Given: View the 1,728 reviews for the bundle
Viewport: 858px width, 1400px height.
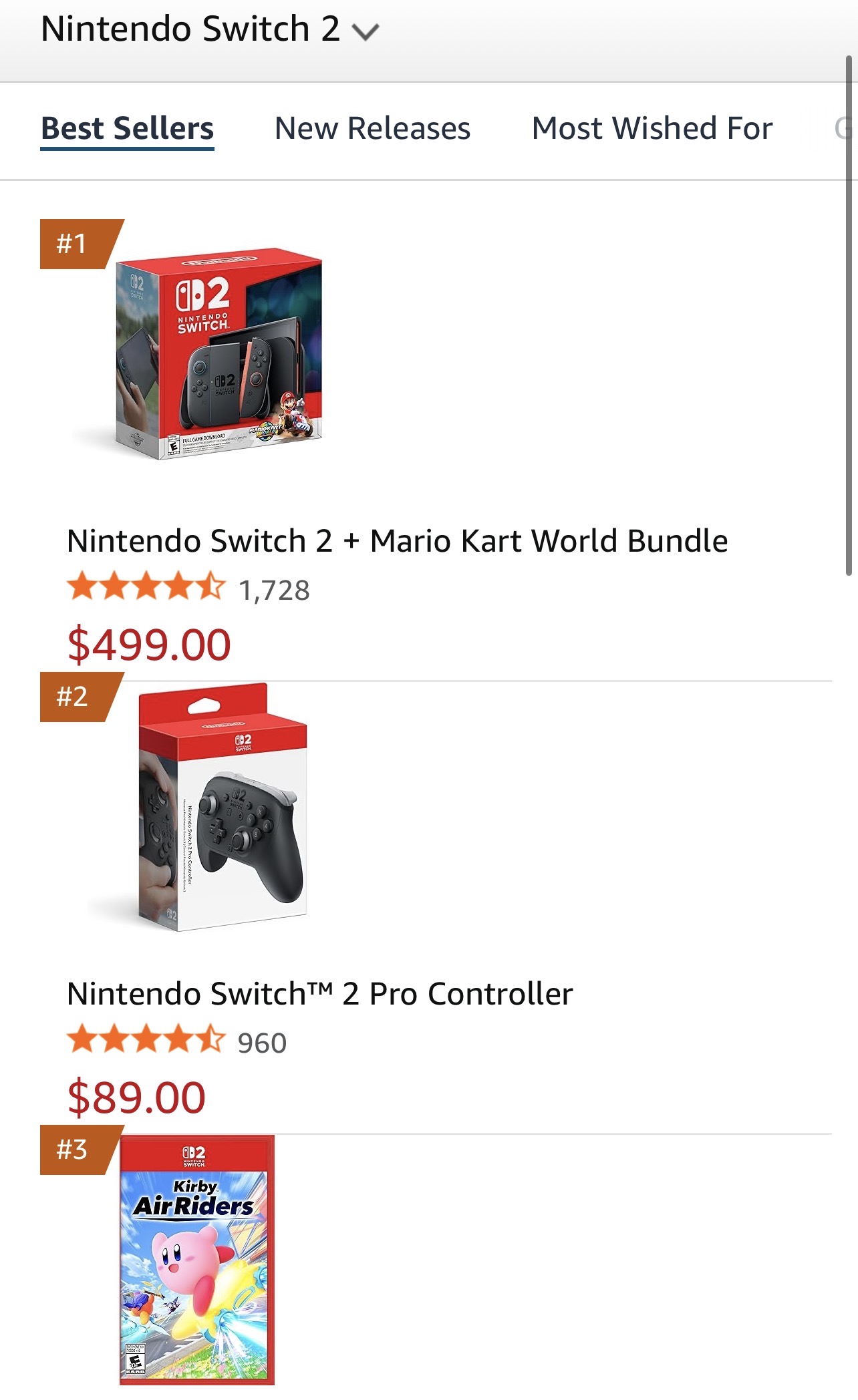Looking at the screenshot, I should (x=275, y=590).
